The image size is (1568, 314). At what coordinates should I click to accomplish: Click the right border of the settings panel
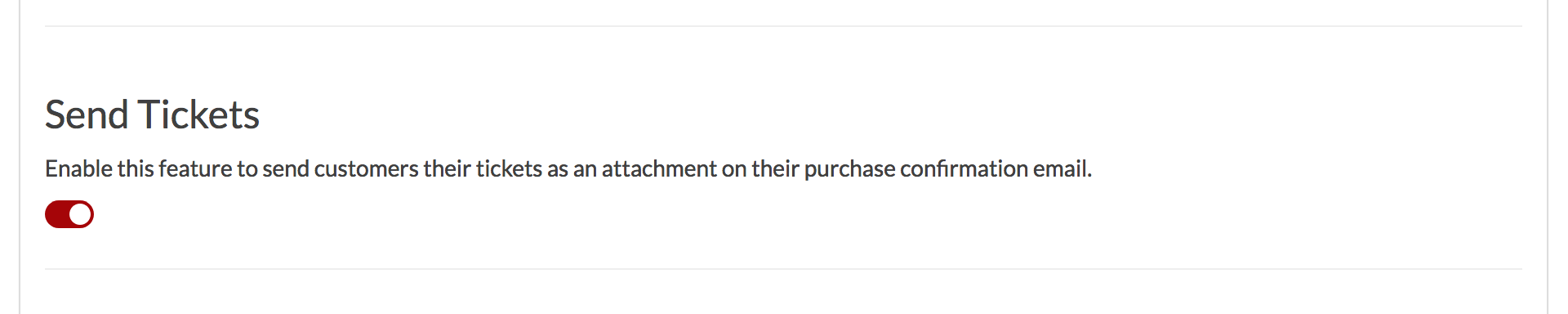[1547, 157]
